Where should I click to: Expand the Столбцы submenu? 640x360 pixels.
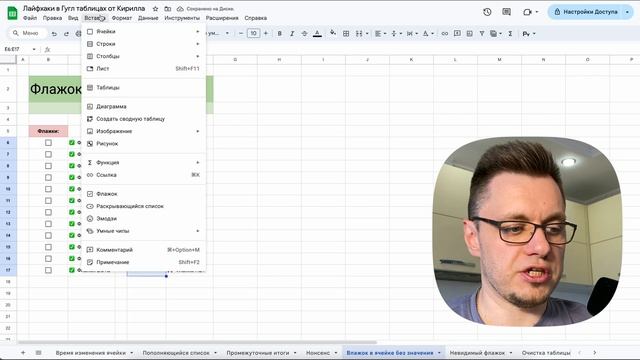pos(144,56)
